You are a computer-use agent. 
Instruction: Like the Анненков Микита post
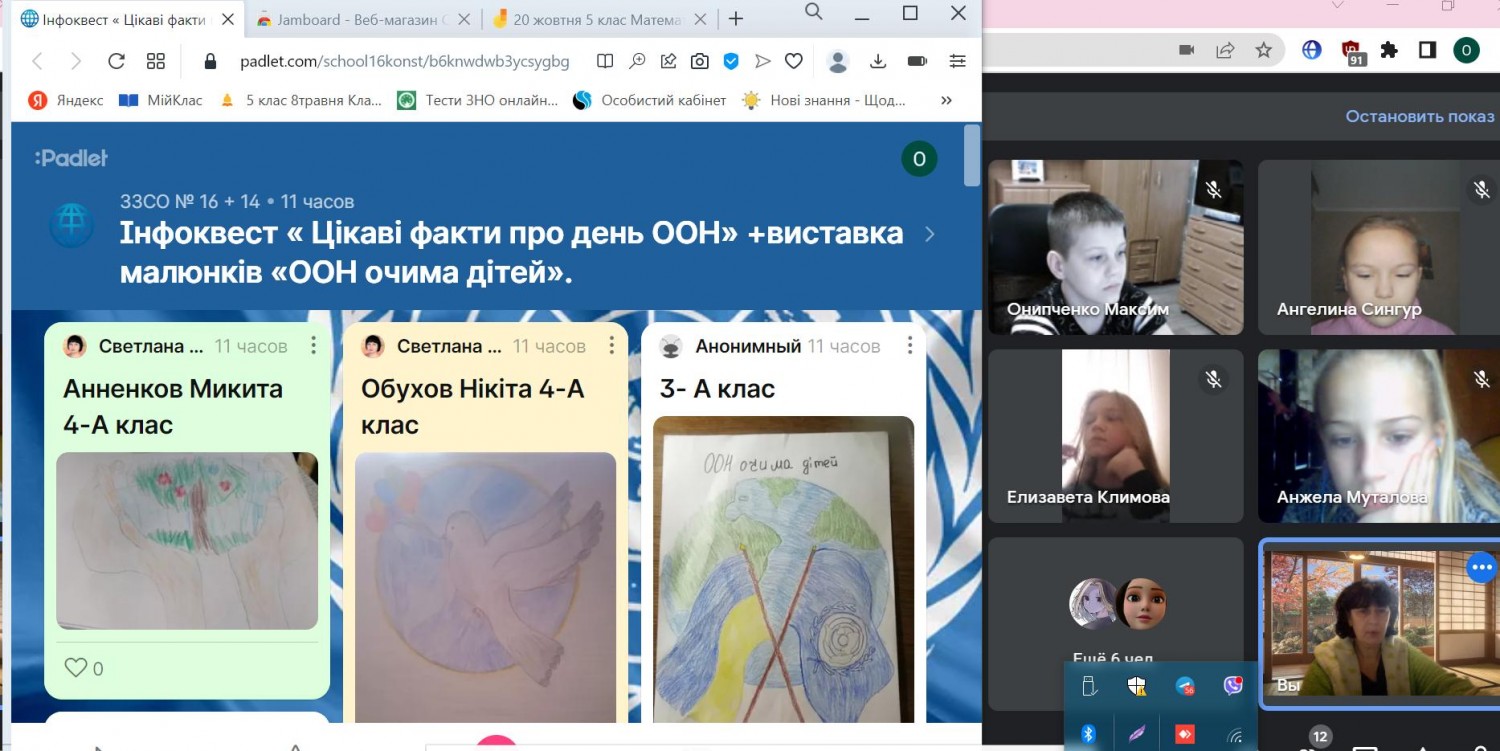coord(76,667)
